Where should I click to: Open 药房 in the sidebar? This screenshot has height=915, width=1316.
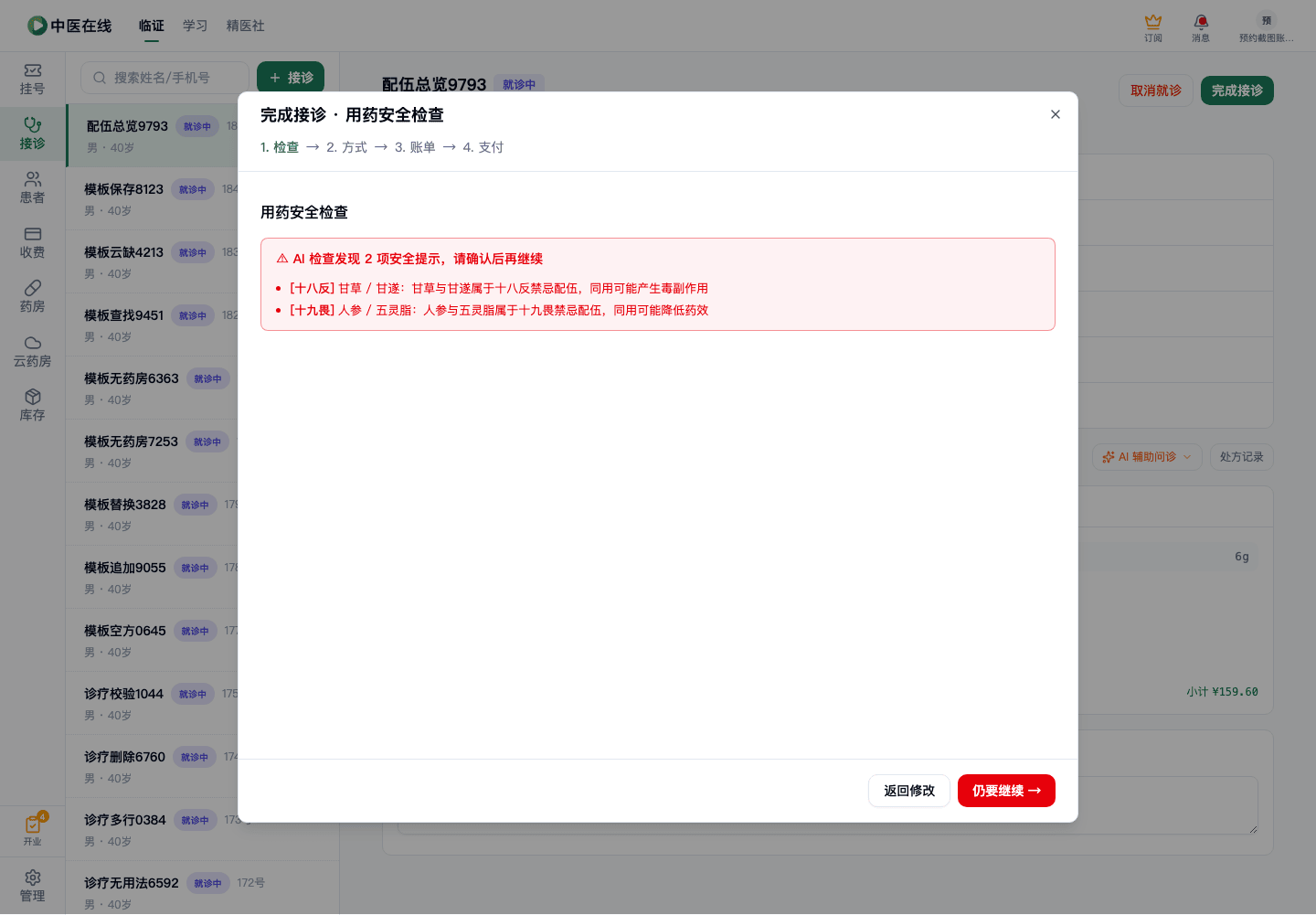pos(32,297)
